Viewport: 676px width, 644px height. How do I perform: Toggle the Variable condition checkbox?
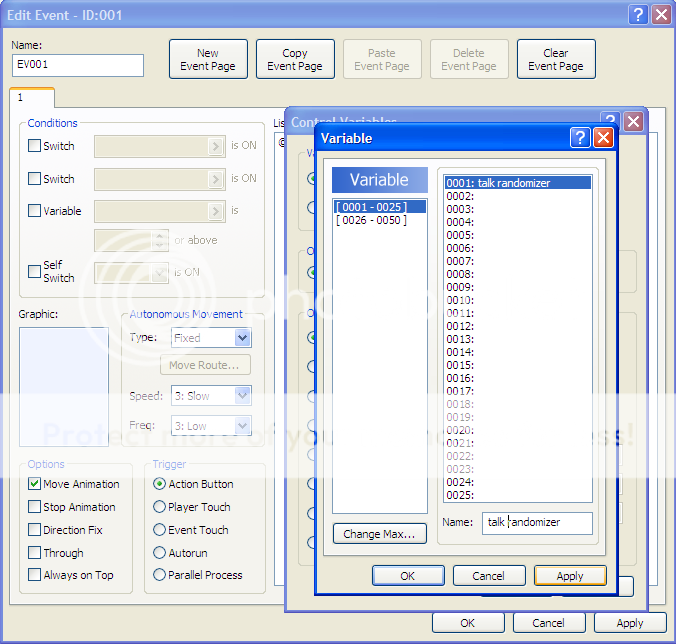tap(35, 211)
